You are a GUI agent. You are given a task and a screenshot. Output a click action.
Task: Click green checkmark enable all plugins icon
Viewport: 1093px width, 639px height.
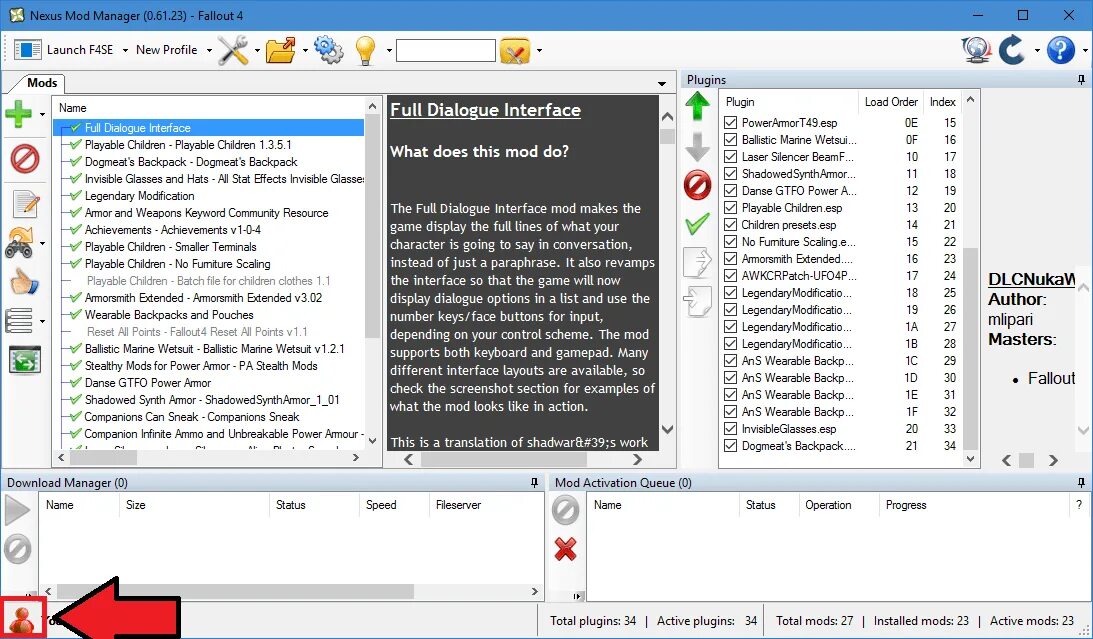697,224
